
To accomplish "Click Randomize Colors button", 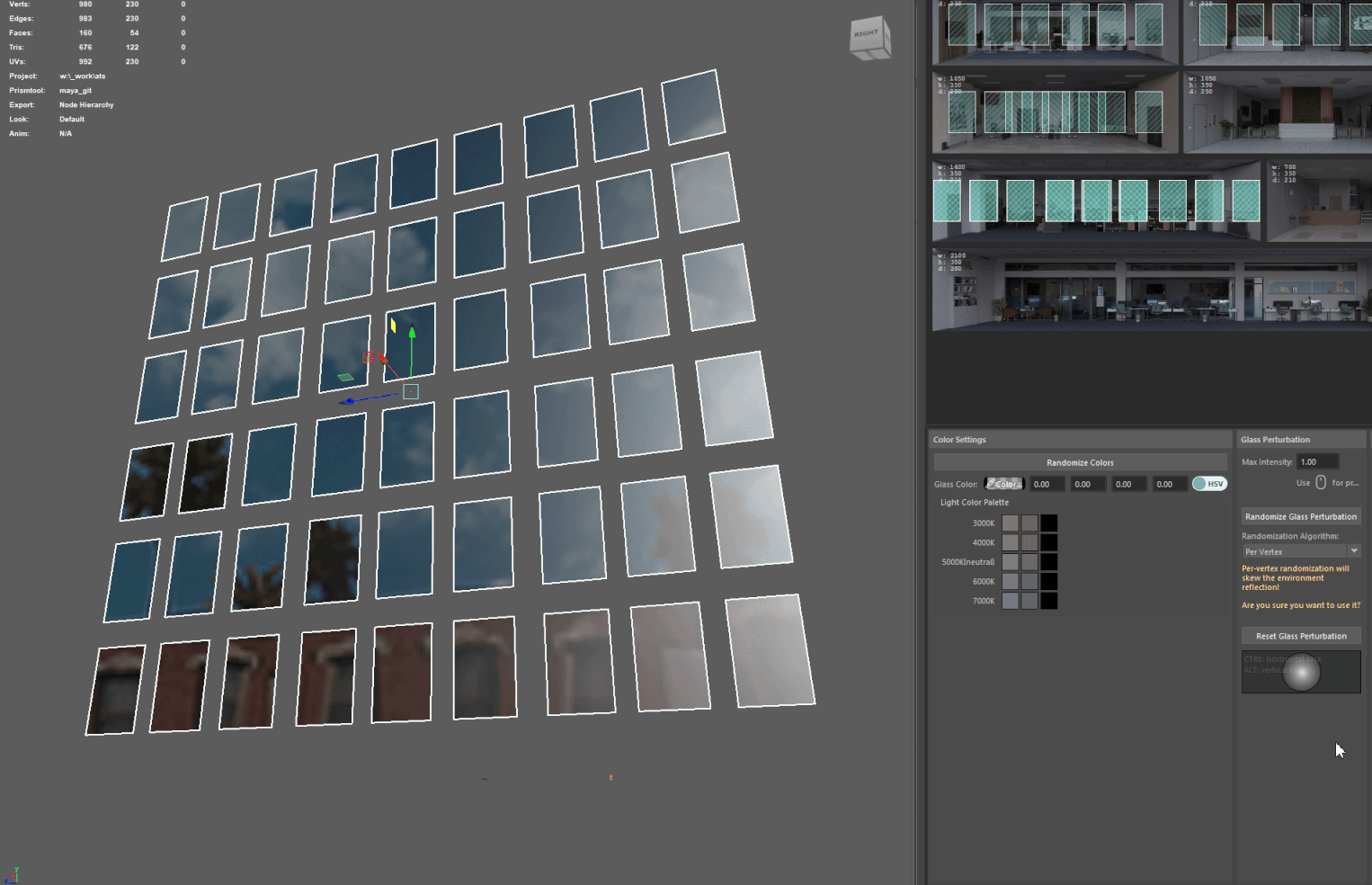I will coord(1080,462).
